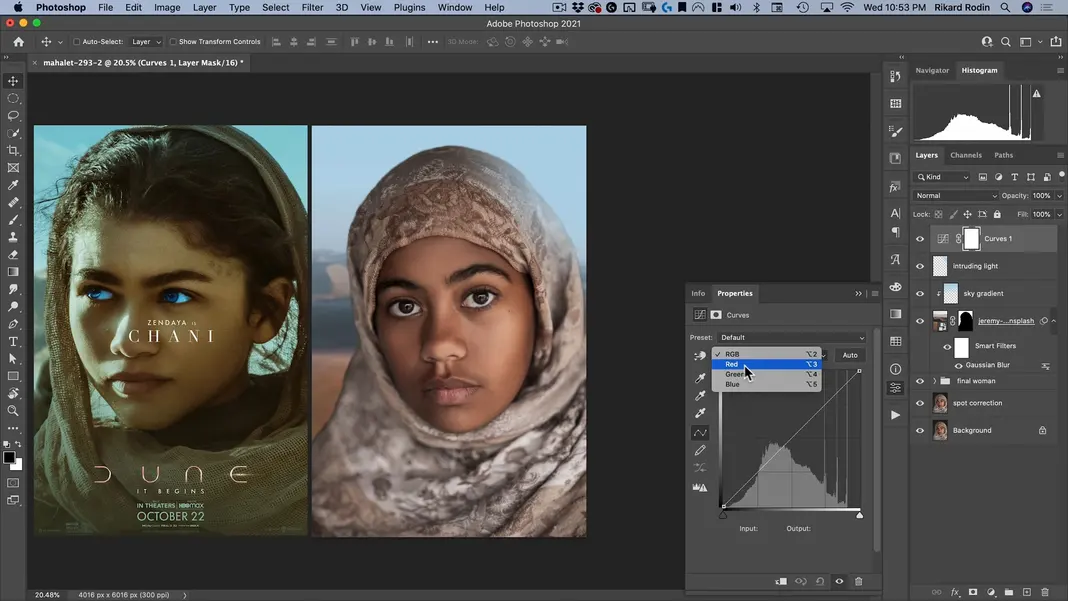Image resolution: width=1068 pixels, height=601 pixels.
Task: Hide the final woman group
Action: 920,381
